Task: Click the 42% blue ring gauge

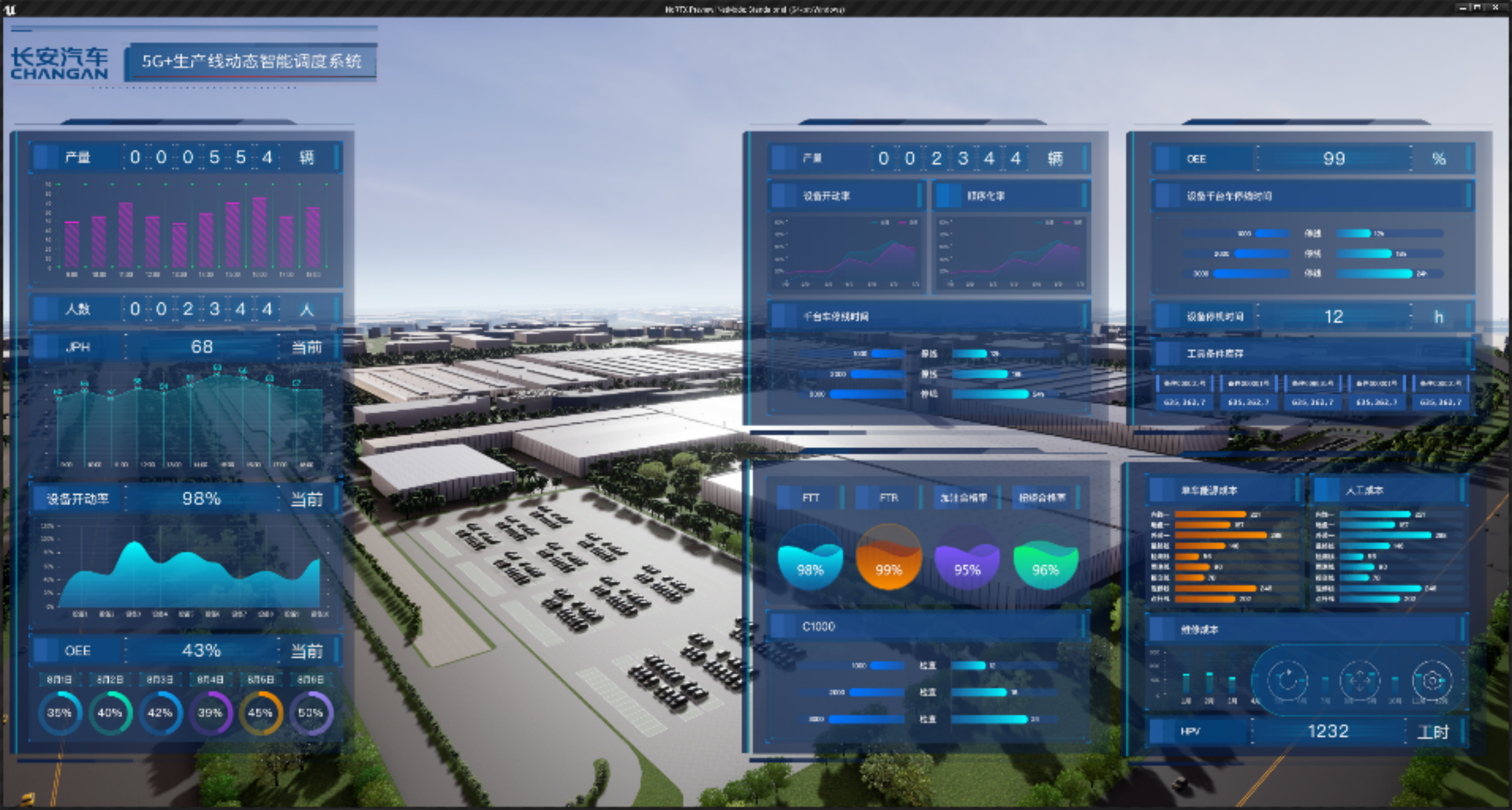Action: tap(160, 713)
